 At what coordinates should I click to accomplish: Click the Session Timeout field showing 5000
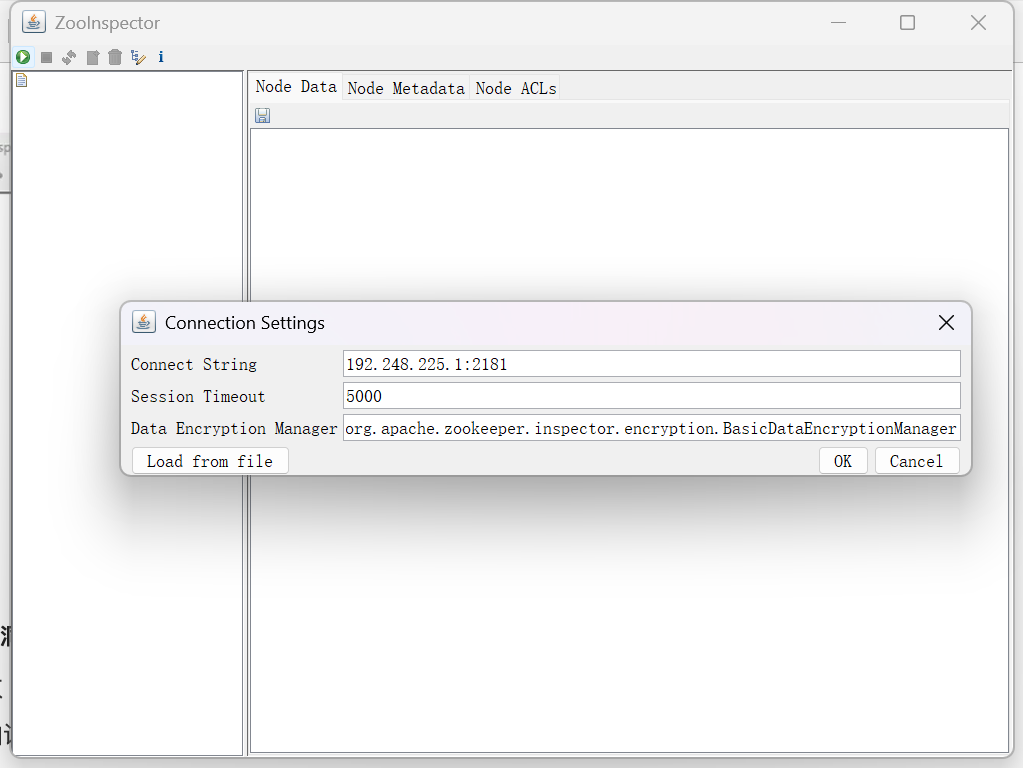coord(652,396)
